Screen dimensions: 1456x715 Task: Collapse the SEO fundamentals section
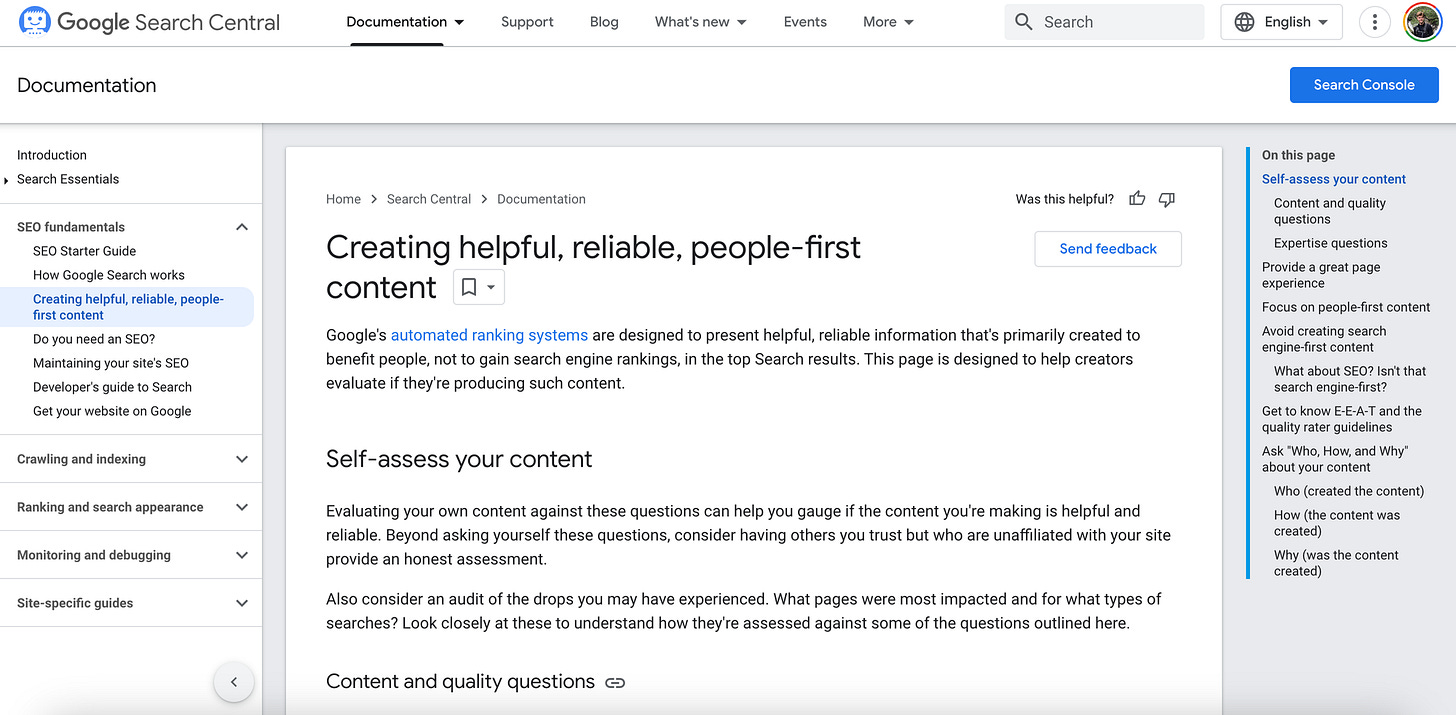point(241,227)
